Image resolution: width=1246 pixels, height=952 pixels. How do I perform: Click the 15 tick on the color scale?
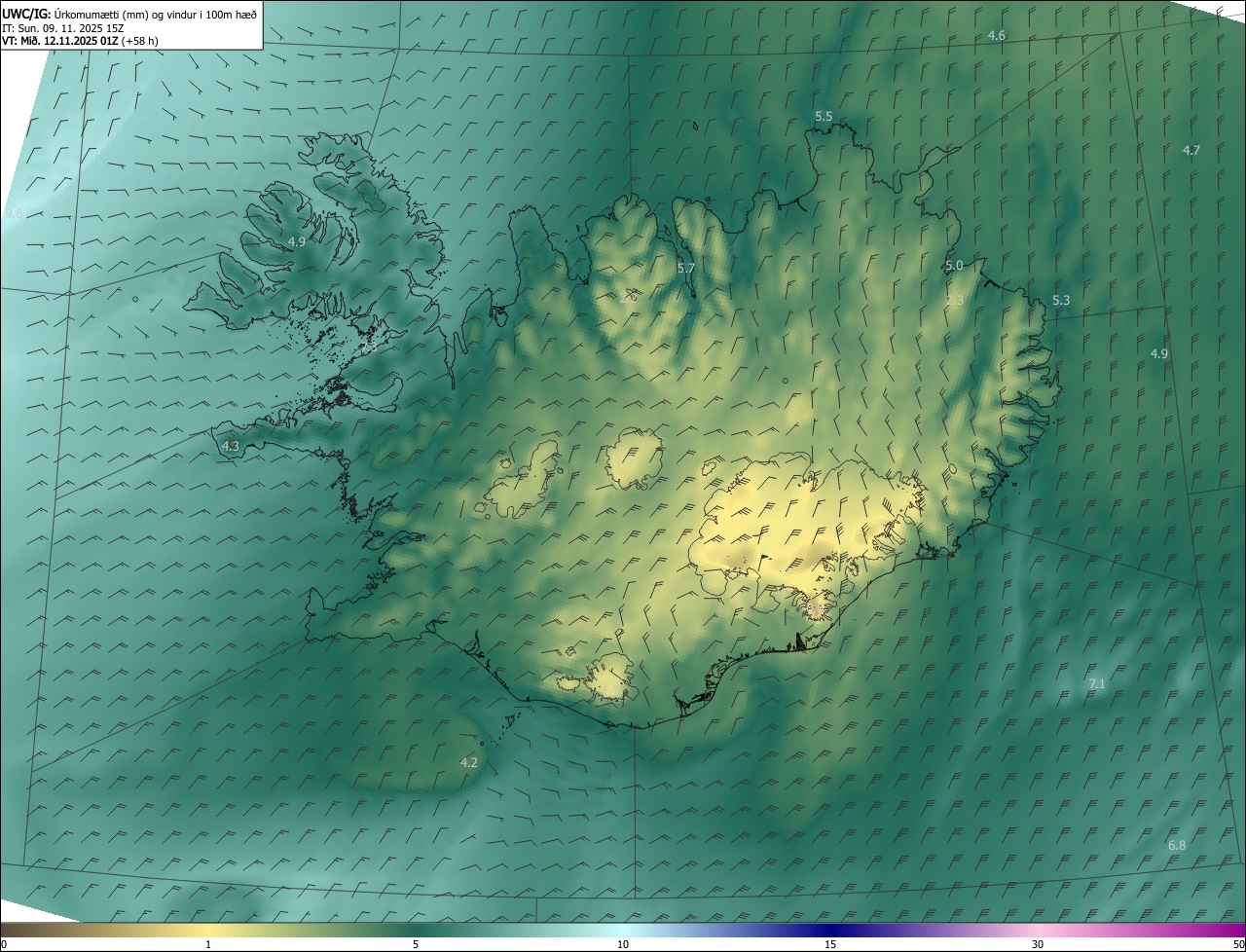click(x=830, y=945)
